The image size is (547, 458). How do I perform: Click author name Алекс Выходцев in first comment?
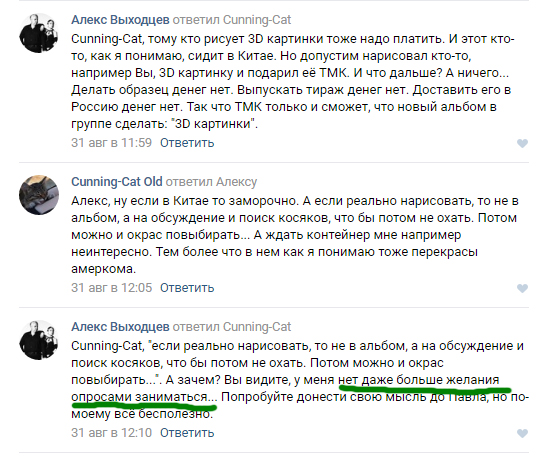120,20
